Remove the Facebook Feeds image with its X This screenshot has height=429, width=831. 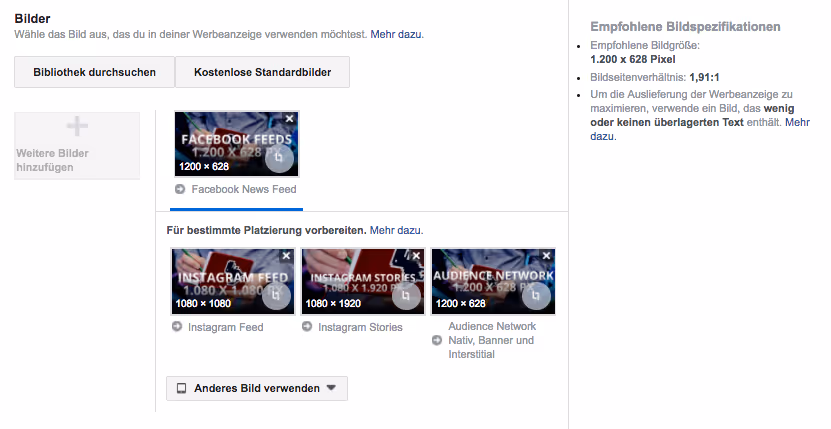point(289,119)
